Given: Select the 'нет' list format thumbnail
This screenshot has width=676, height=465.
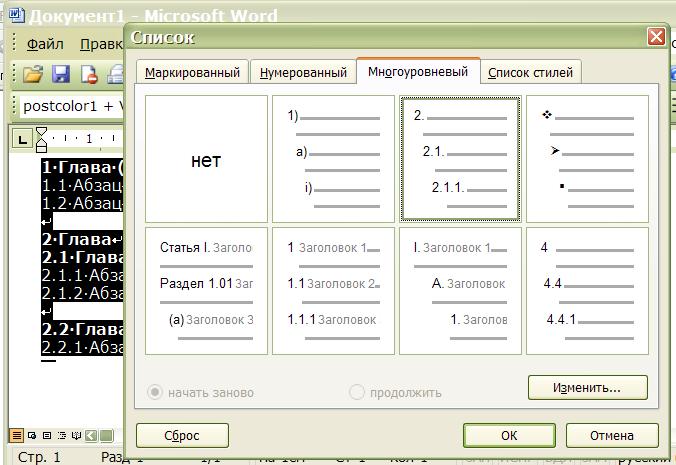Looking at the screenshot, I should click(206, 160).
